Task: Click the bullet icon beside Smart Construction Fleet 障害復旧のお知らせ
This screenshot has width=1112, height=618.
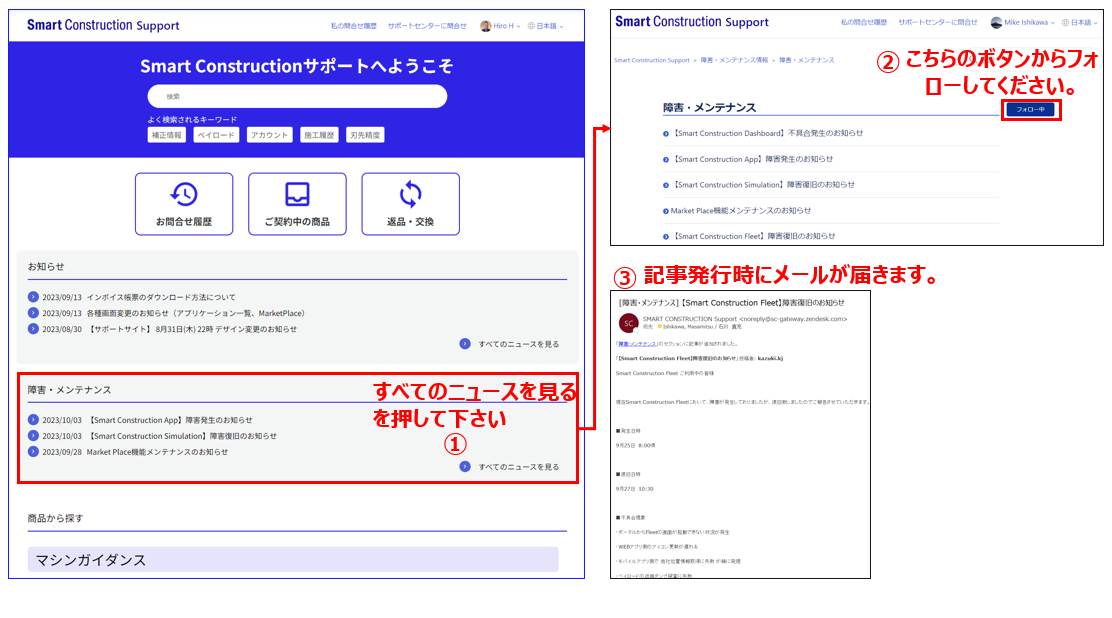Action: pyautogui.click(x=666, y=236)
